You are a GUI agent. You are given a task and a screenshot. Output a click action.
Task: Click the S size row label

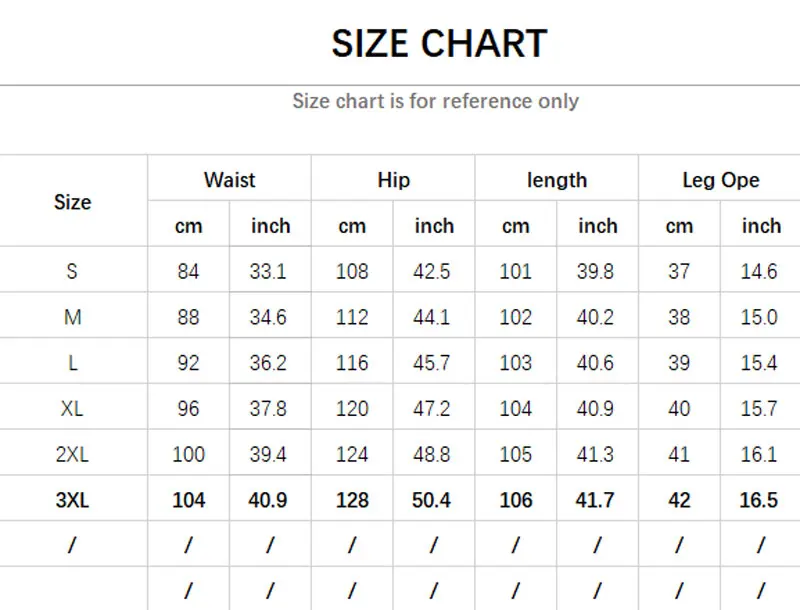point(72,271)
